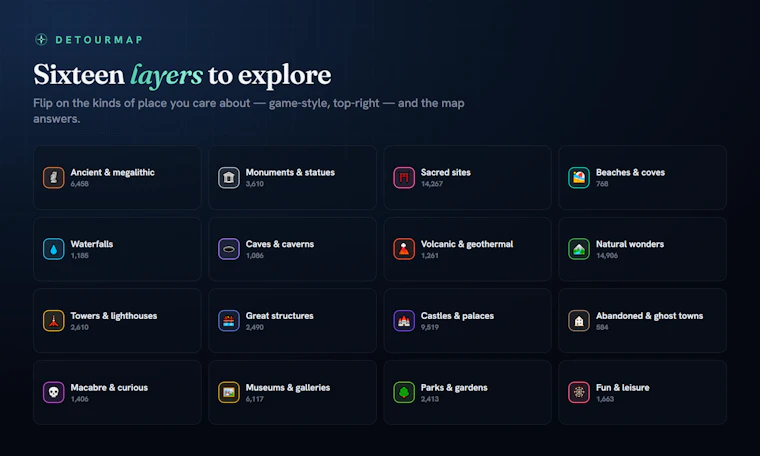This screenshot has width=760, height=456.
Task: Click the Ancient & megalithic moai icon
Action: [x=53, y=177]
